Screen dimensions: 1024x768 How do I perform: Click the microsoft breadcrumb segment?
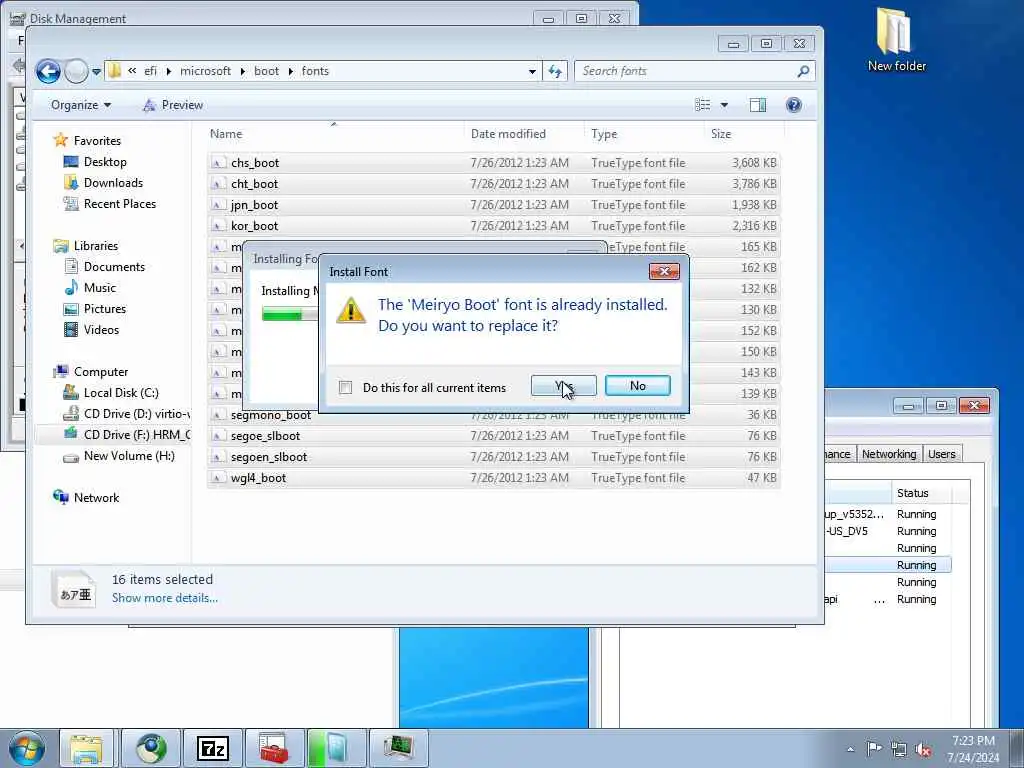(205, 71)
